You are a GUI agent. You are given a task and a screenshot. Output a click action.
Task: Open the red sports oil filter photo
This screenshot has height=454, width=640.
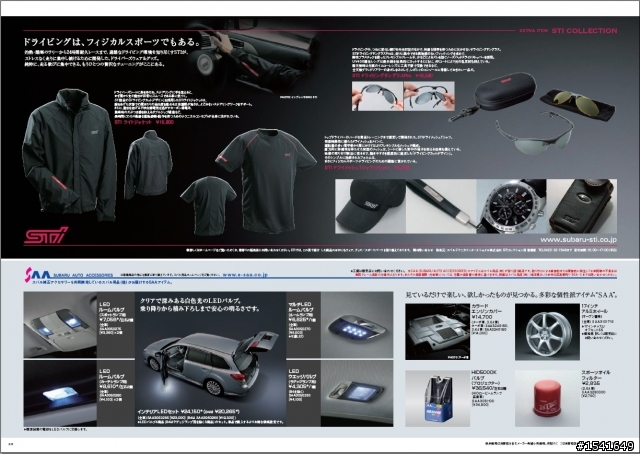click(x=547, y=398)
